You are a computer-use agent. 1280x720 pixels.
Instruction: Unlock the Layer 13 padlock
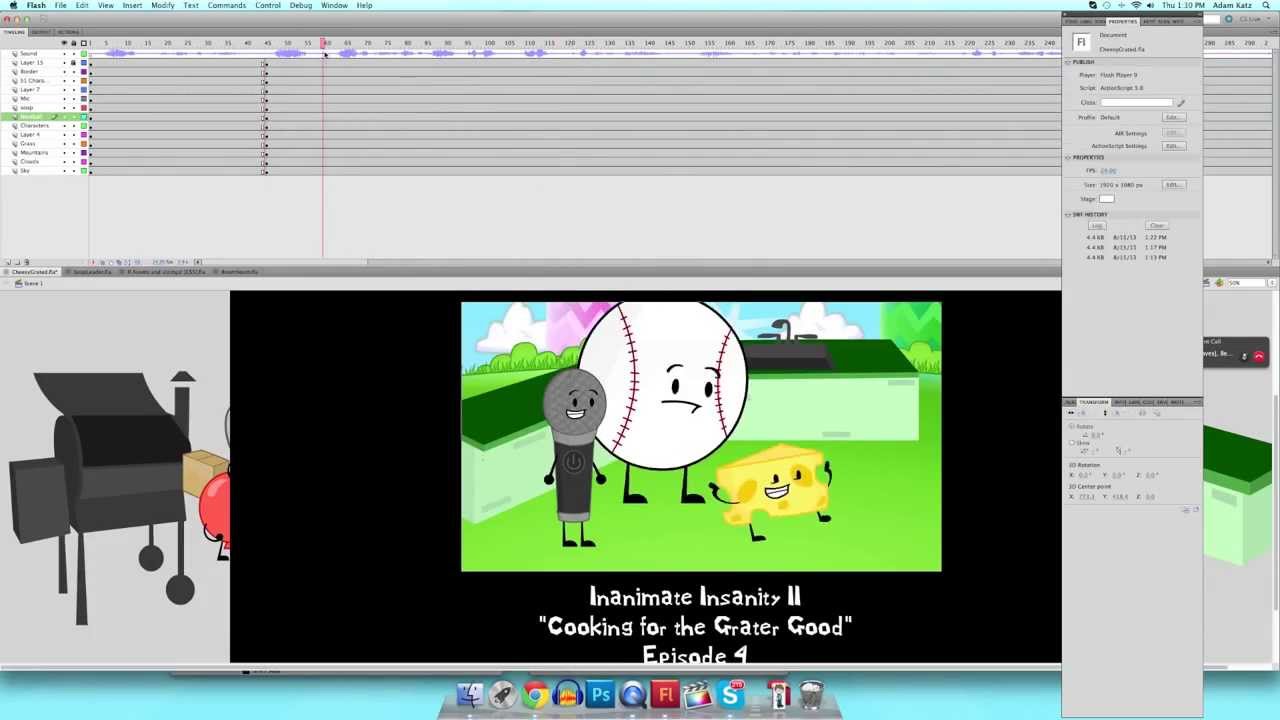[73, 63]
